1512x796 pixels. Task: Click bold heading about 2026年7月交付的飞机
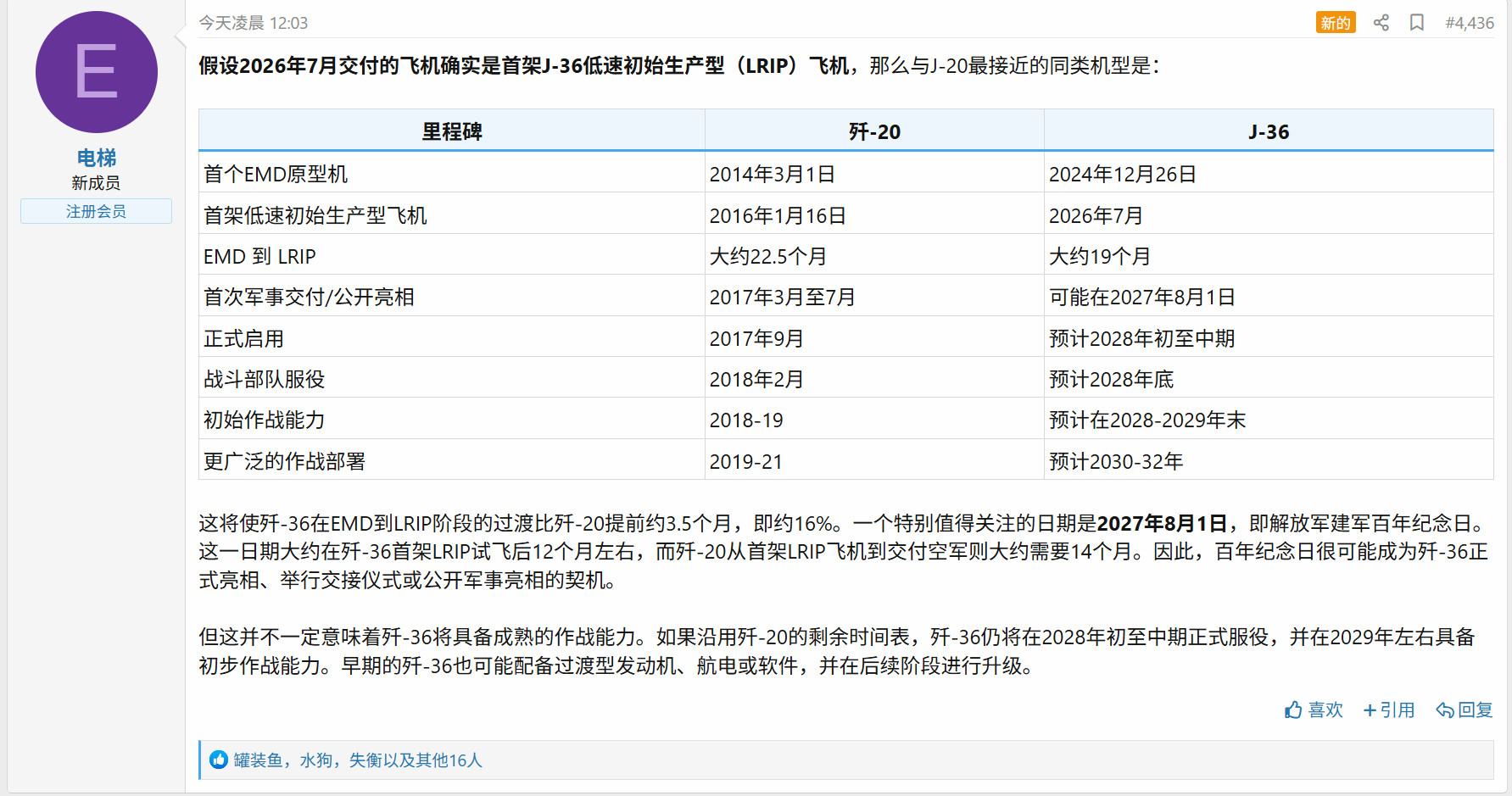click(524, 65)
